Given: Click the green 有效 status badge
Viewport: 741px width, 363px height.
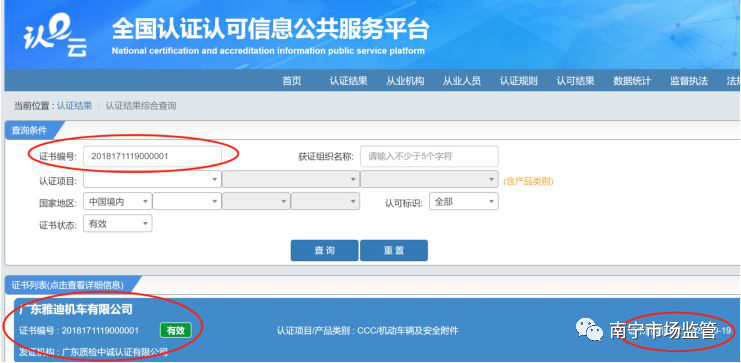Looking at the screenshot, I should (x=175, y=330).
